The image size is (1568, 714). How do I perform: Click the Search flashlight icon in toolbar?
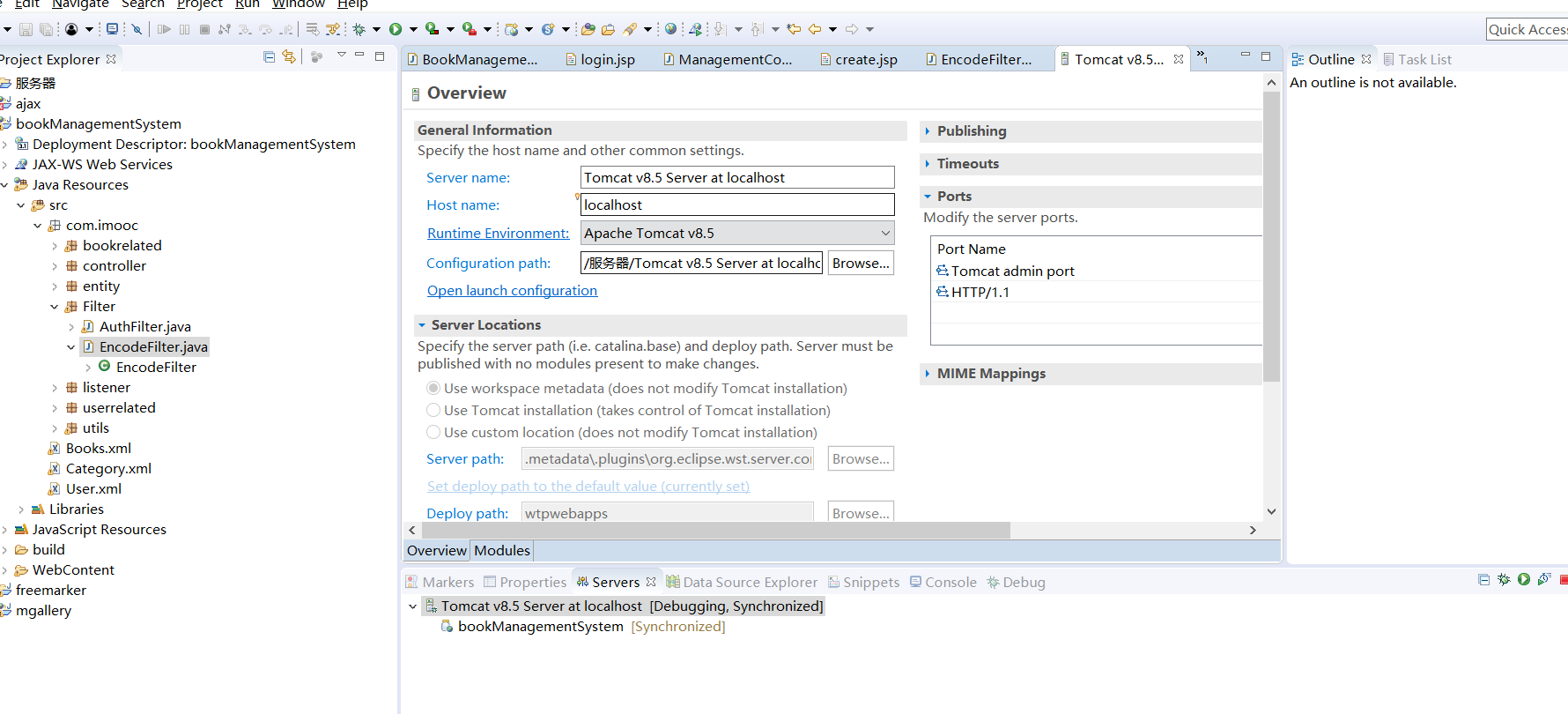point(630,29)
